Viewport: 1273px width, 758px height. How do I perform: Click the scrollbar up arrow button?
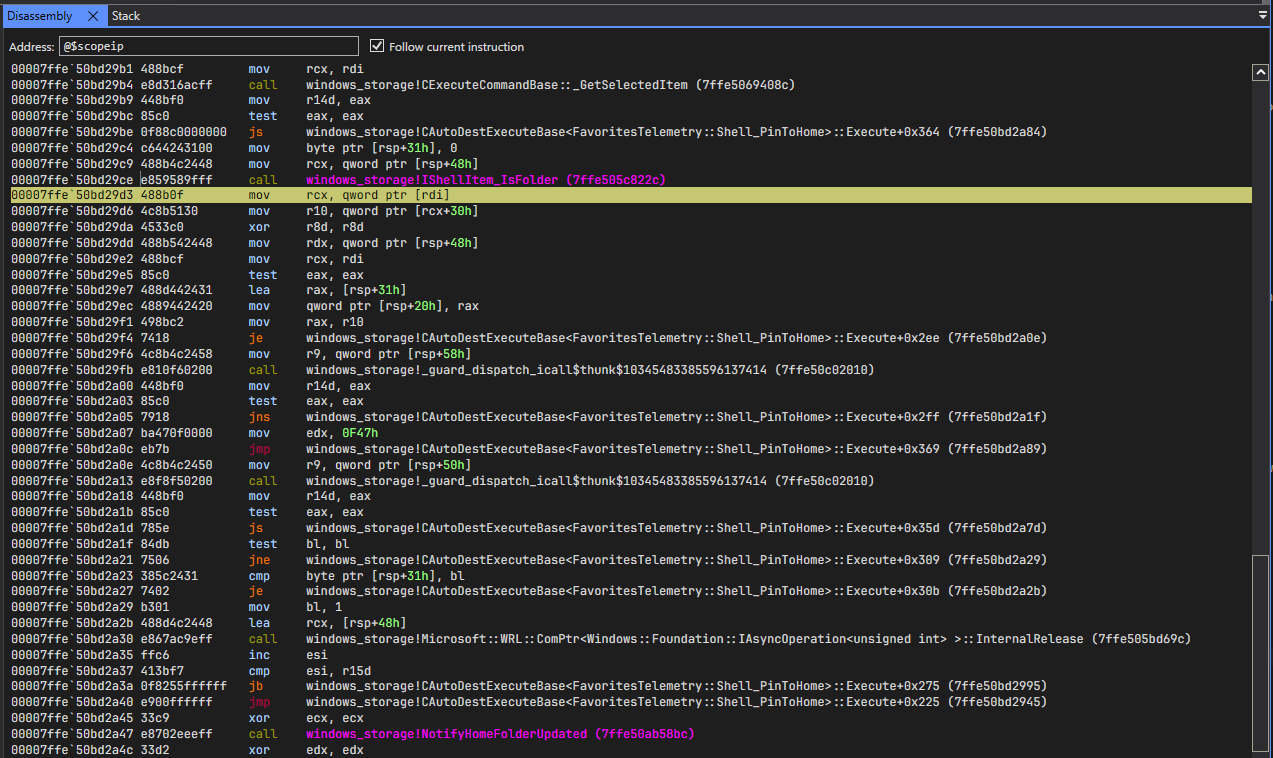[1260, 72]
